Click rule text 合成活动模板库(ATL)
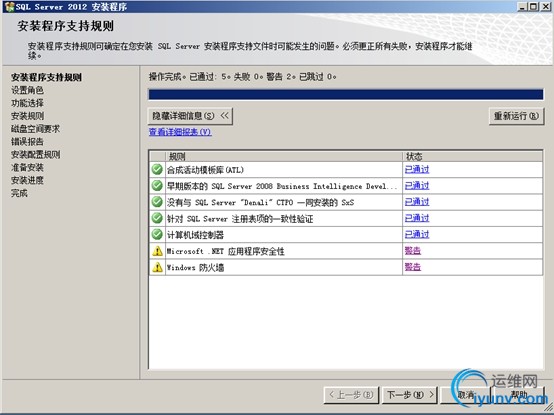 coord(205,170)
